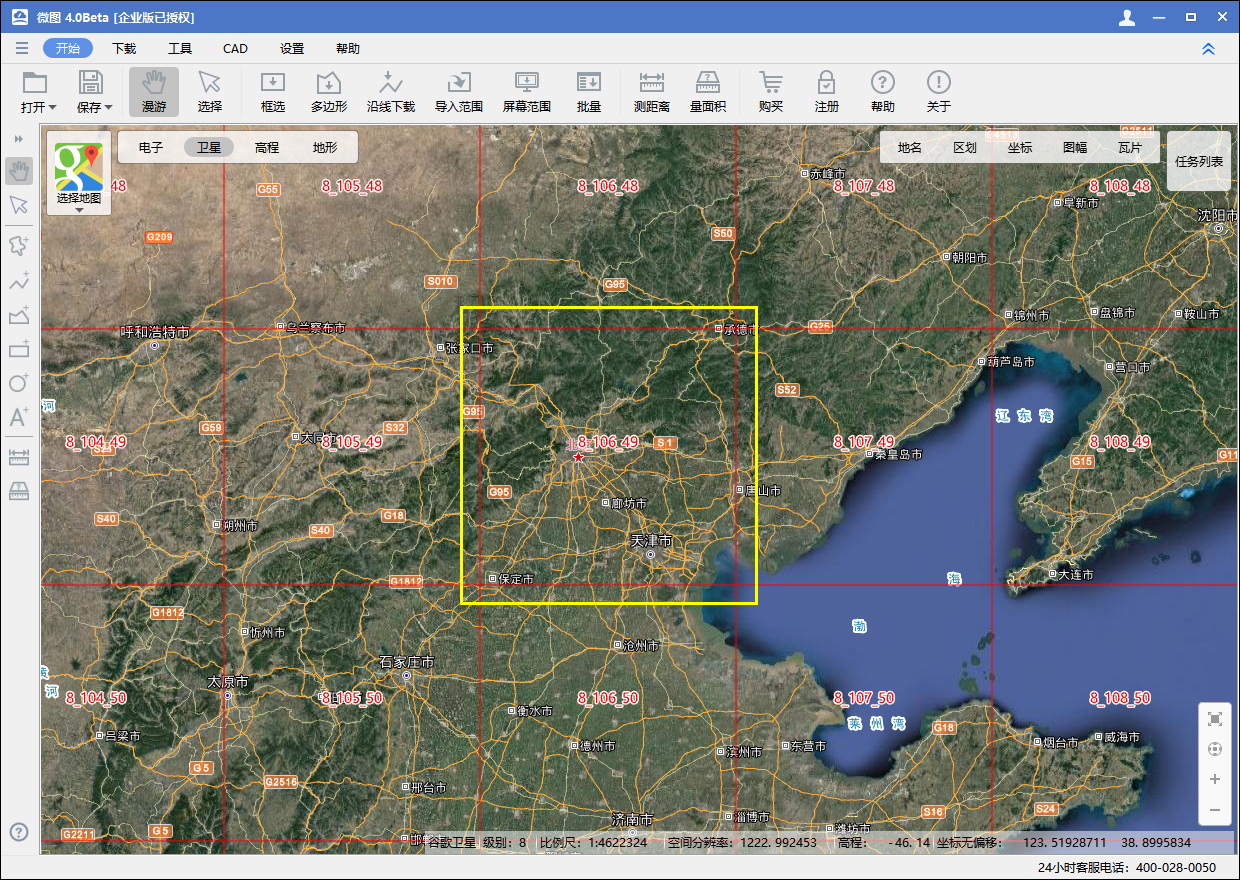Choose the 多边形 polygon selection tool
The height and width of the screenshot is (880, 1240).
(329, 92)
